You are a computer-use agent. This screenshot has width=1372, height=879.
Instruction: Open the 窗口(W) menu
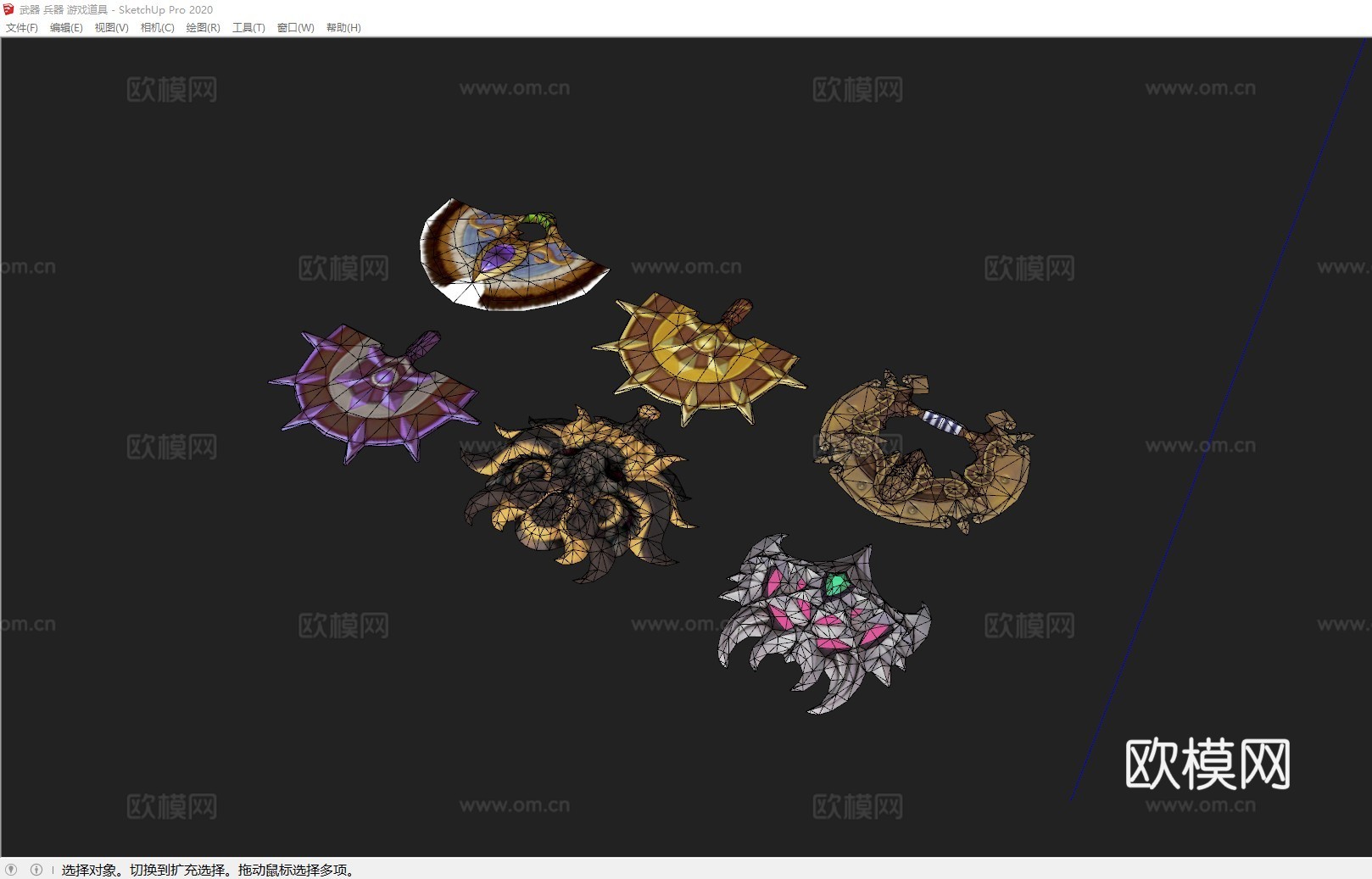(x=295, y=28)
